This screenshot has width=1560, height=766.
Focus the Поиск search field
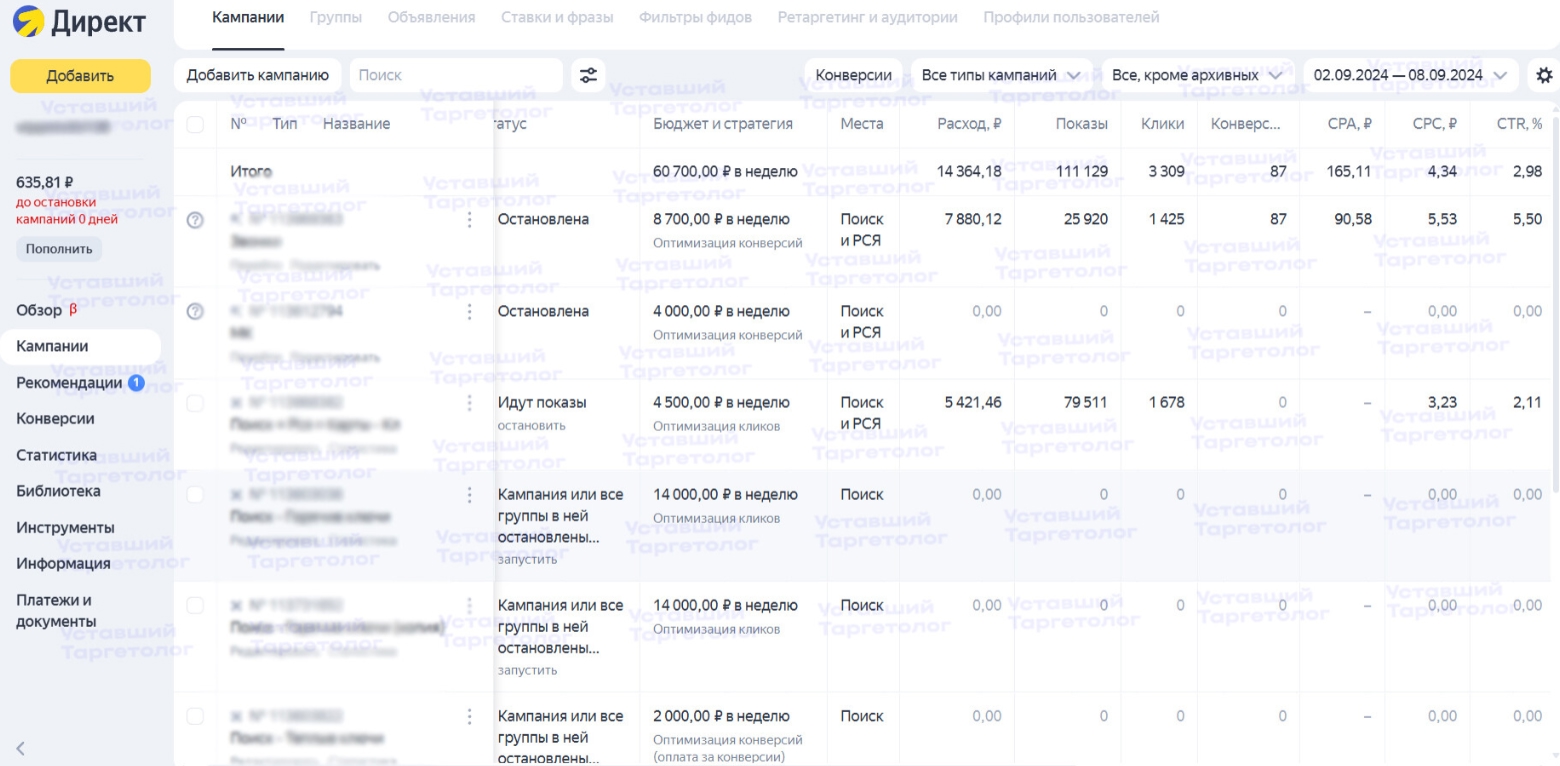click(x=456, y=75)
